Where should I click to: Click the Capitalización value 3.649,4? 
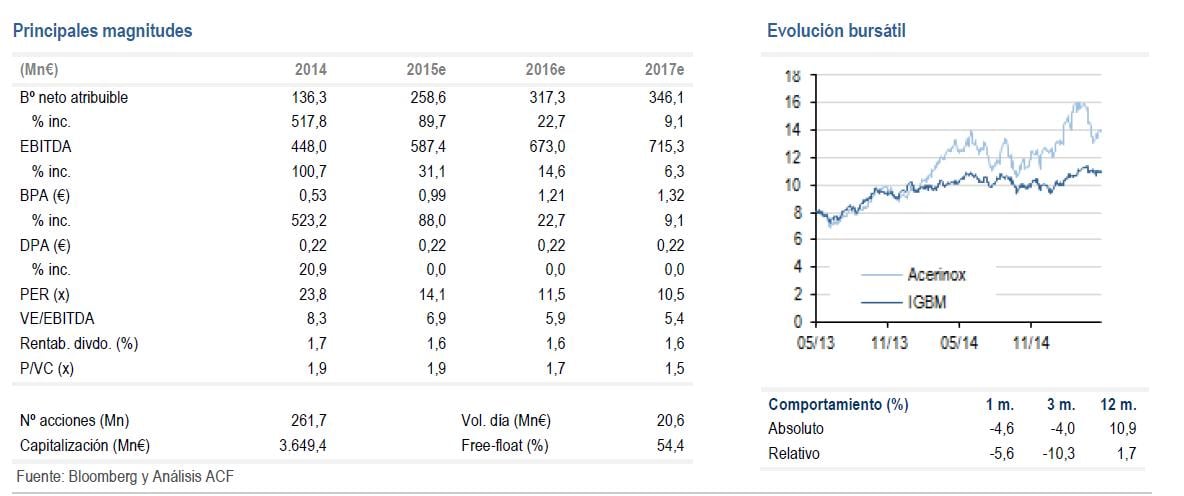pos(301,446)
